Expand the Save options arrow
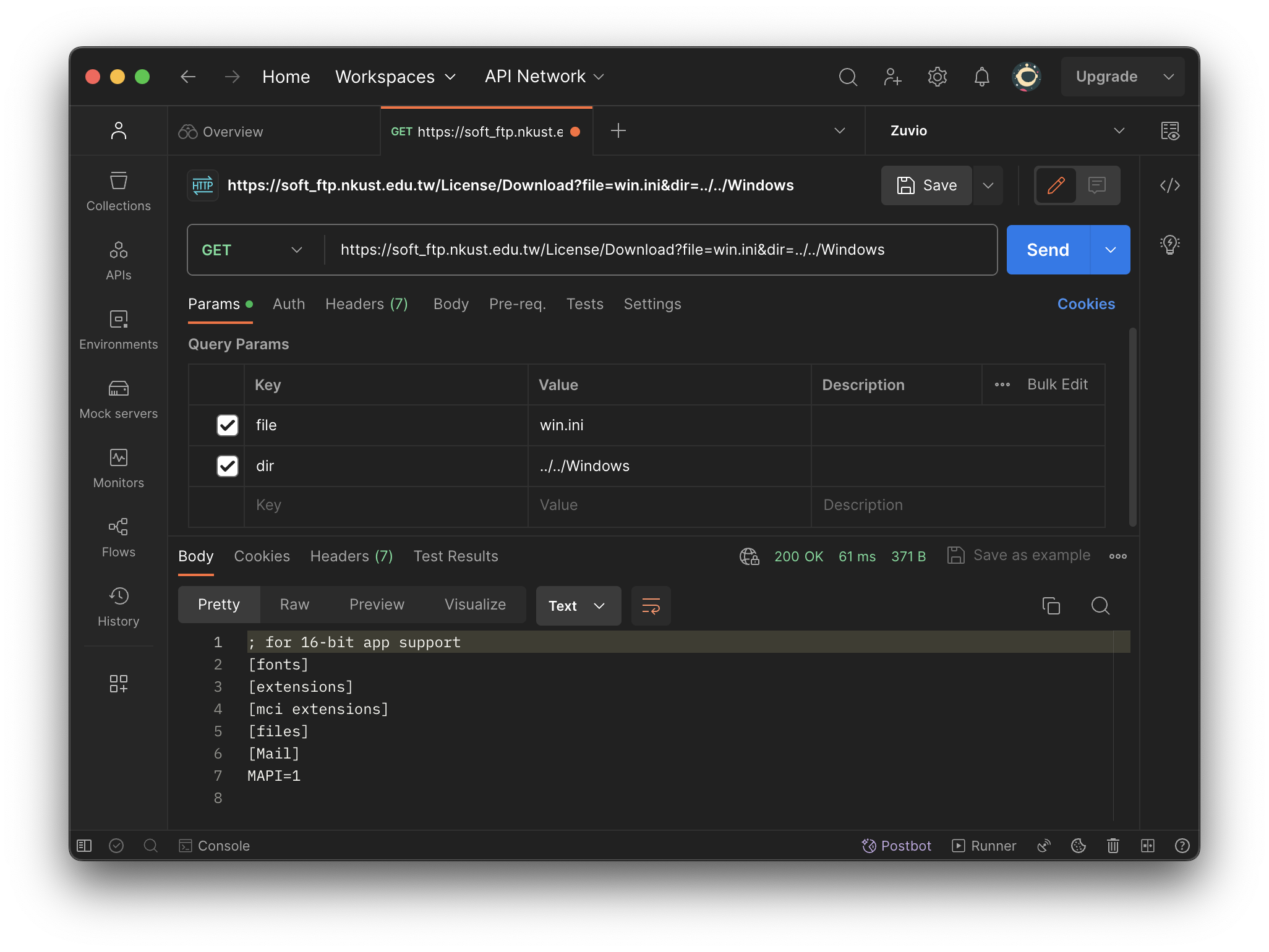Image resolution: width=1269 pixels, height=952 pixels. pyautogui.click(x=988, y=185)
